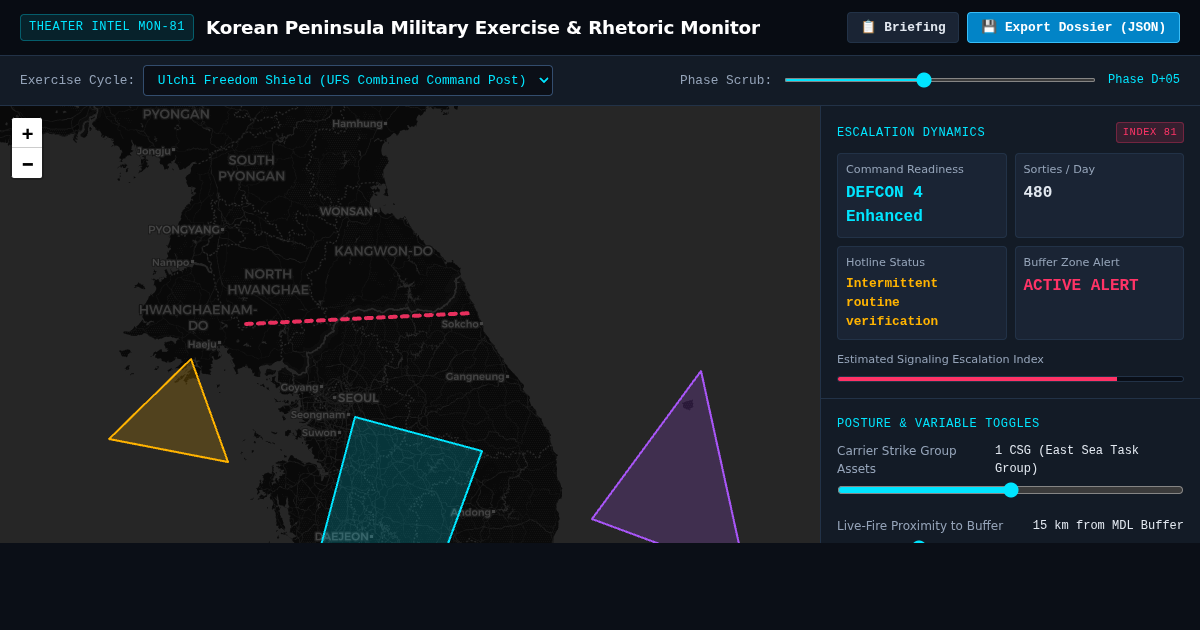Click the Seongnam map label
Image resolution: width=1200 pixels, height=630 pixels.
pyautogui.click(x=318, y=415)
